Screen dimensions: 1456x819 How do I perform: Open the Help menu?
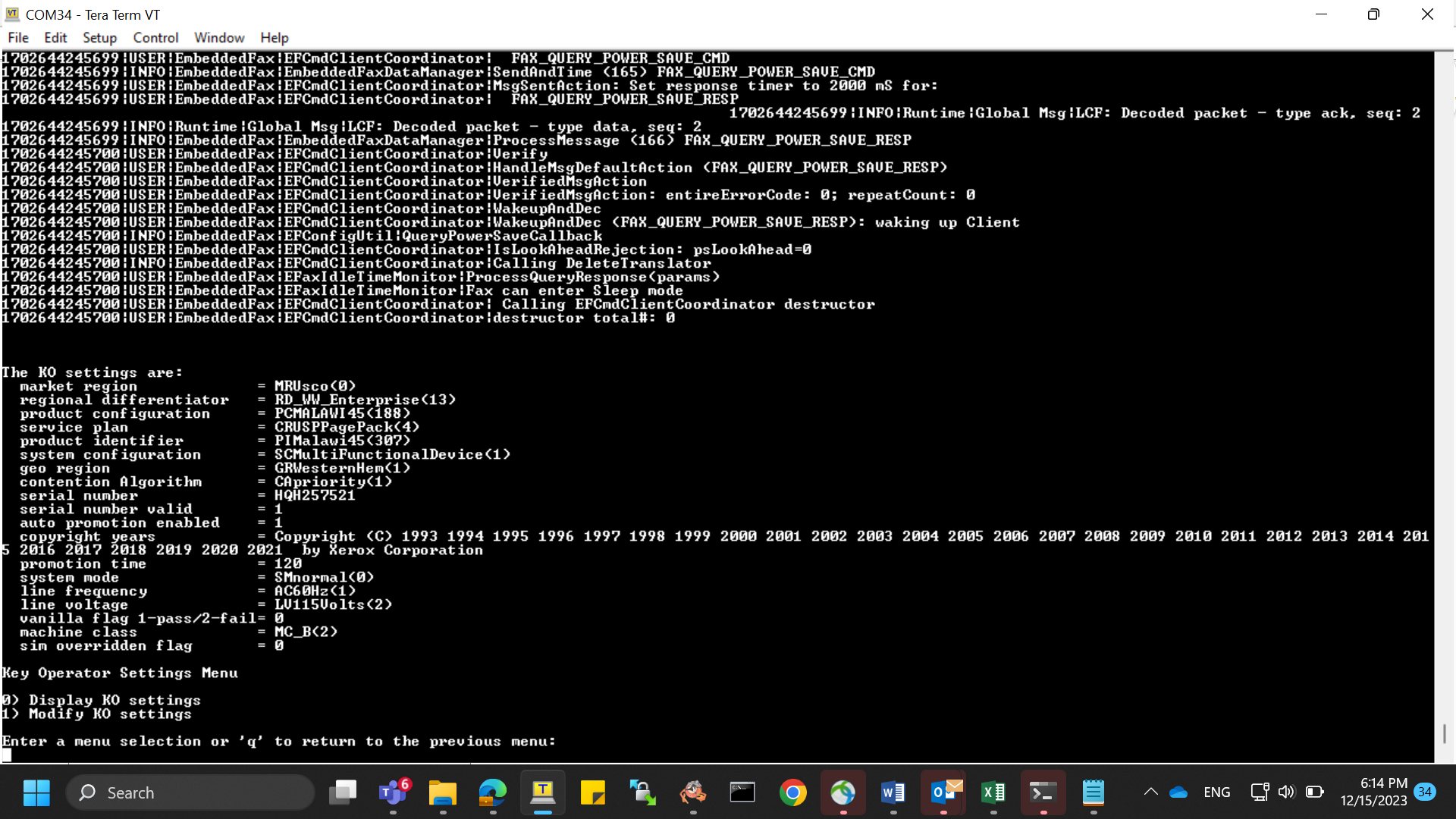(275, 37)
